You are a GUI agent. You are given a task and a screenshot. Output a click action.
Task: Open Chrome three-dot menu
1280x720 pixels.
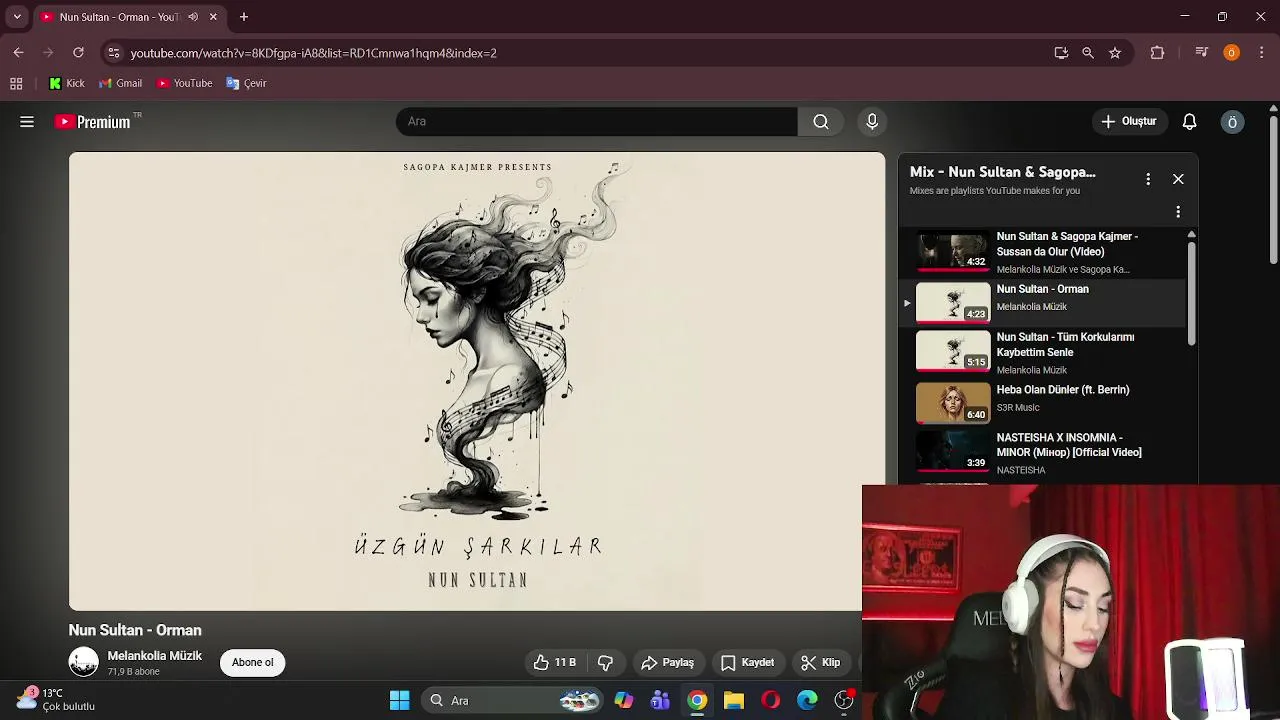click(x=1262, y=53)
